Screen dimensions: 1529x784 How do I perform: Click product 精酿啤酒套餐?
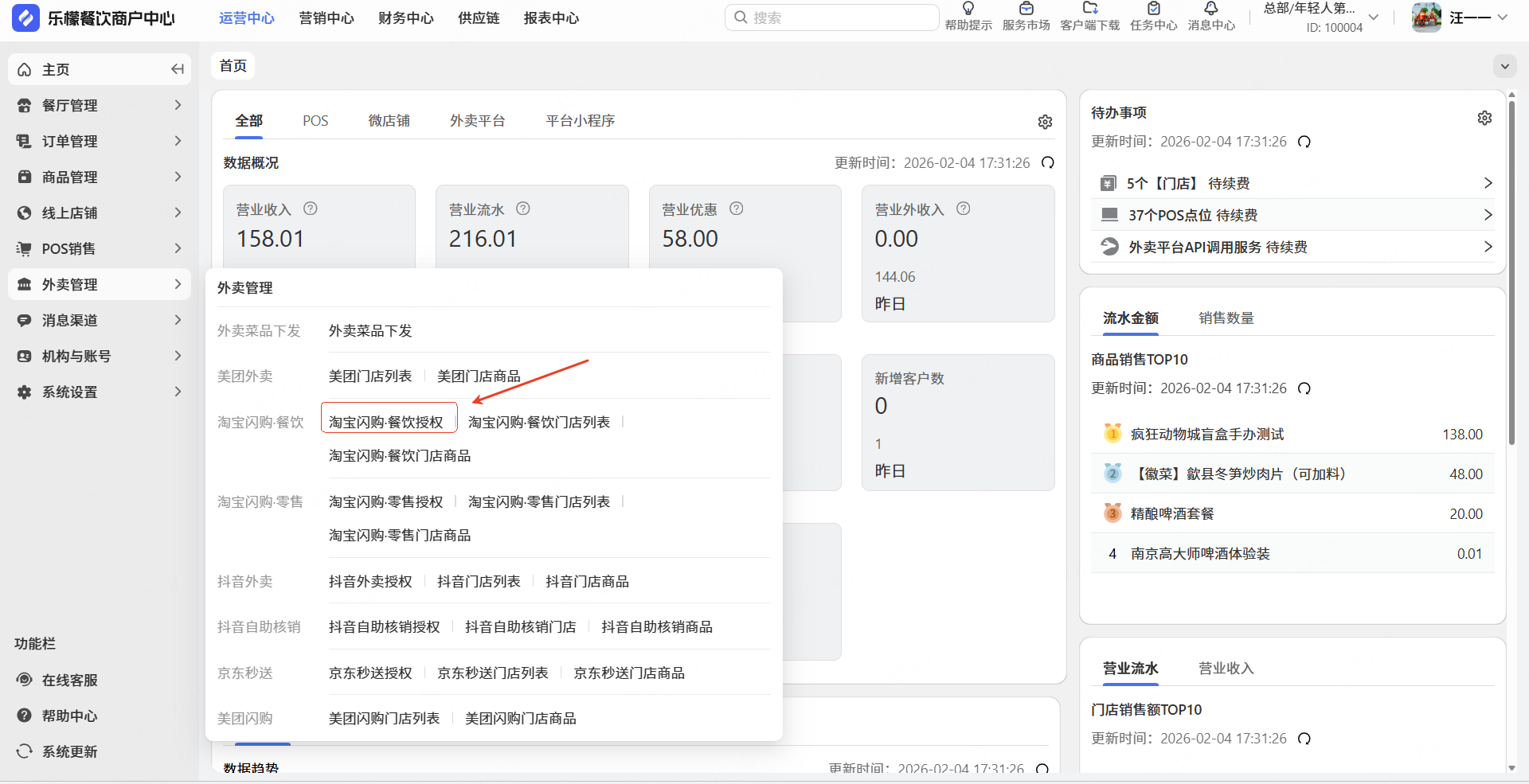click(1172, 514)
